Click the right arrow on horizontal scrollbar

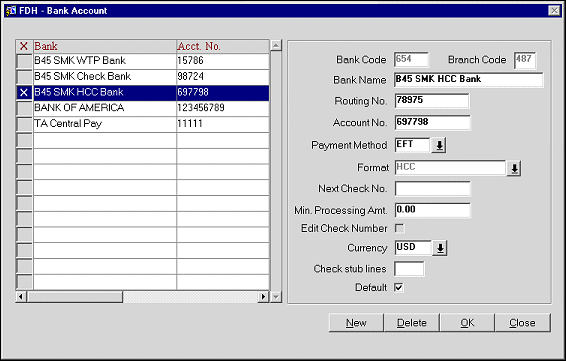[x=263, y=297]
